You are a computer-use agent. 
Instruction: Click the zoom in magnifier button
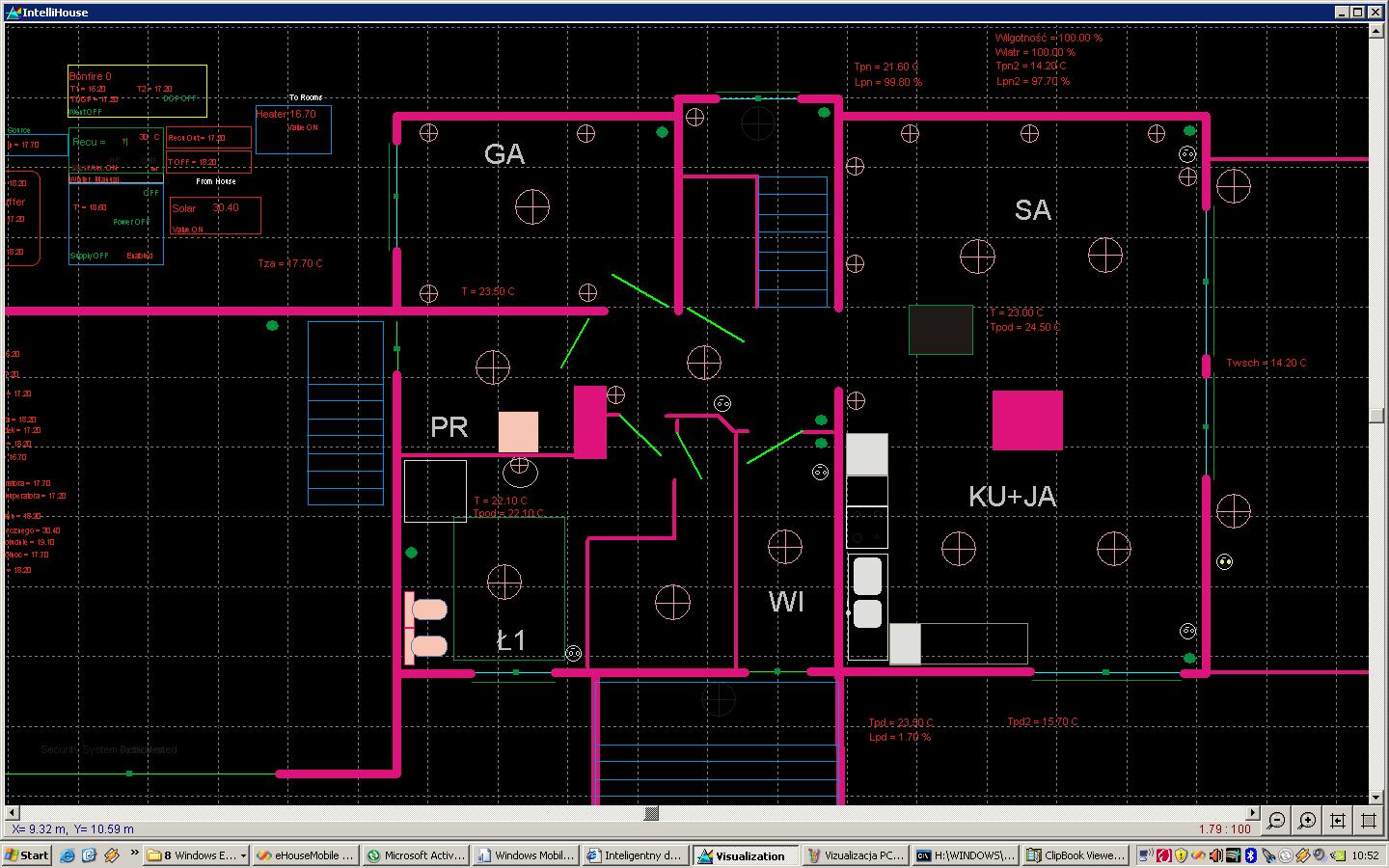pos(1307,821)
